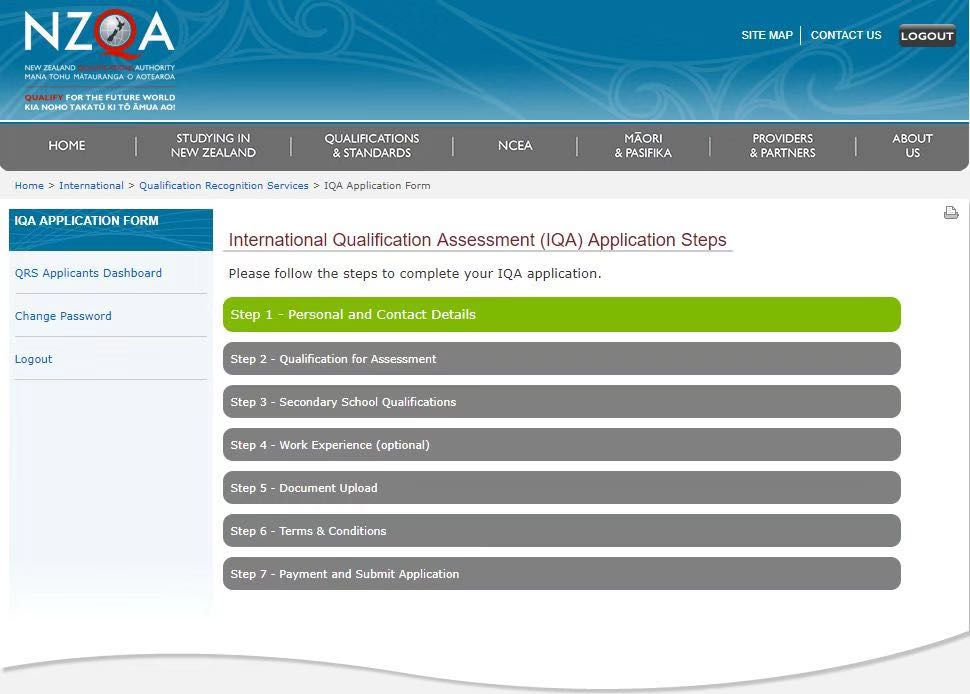This screenshot has height=694, width=970.
Task: Expand Step 5 - Document Upload
Action: [561, 488]
